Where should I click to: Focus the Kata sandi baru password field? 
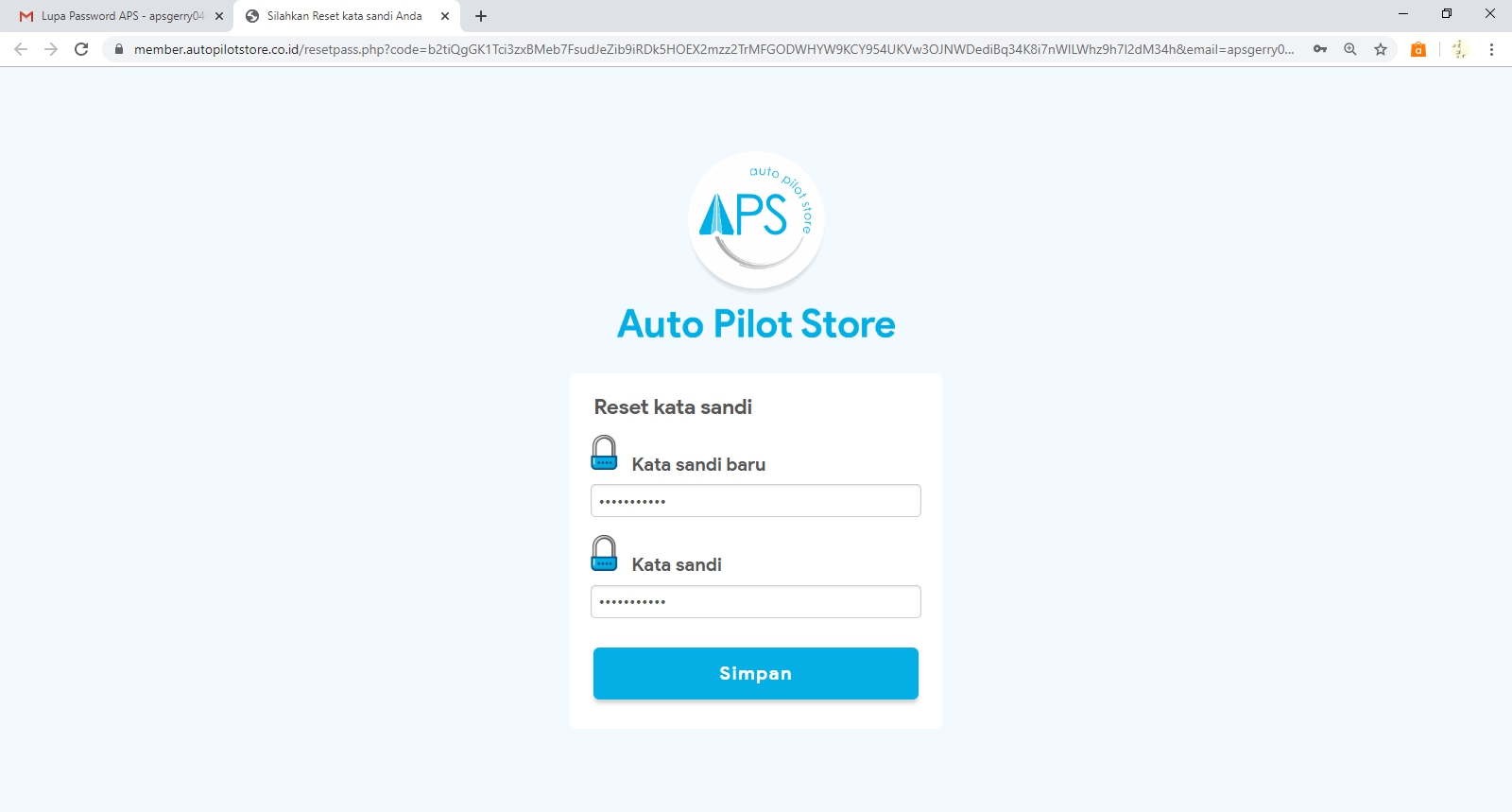(x=756, y=501)
